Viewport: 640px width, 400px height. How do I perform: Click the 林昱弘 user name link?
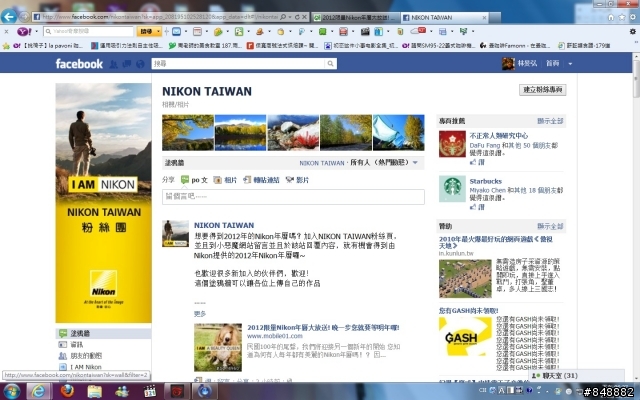(x=527, y=64)
